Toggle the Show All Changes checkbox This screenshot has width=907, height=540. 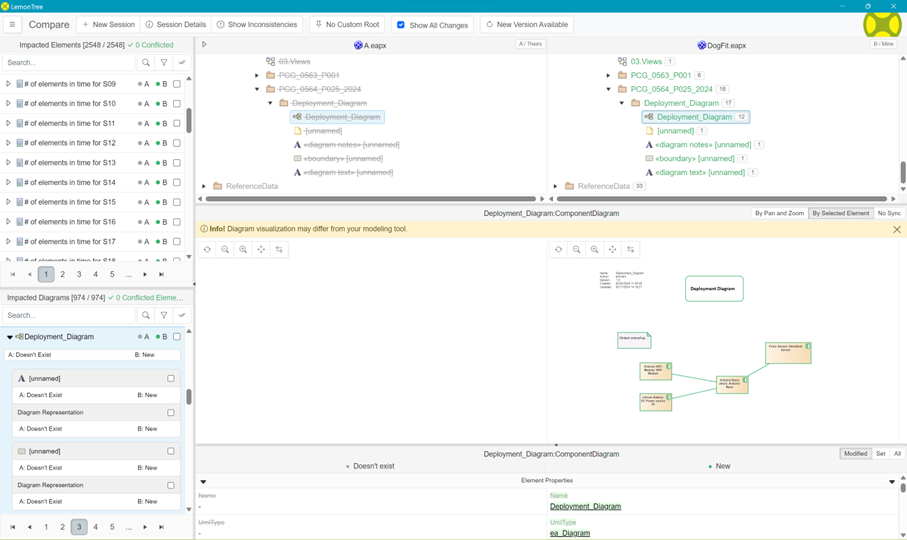pyautogui.click(x=401, y=25)
